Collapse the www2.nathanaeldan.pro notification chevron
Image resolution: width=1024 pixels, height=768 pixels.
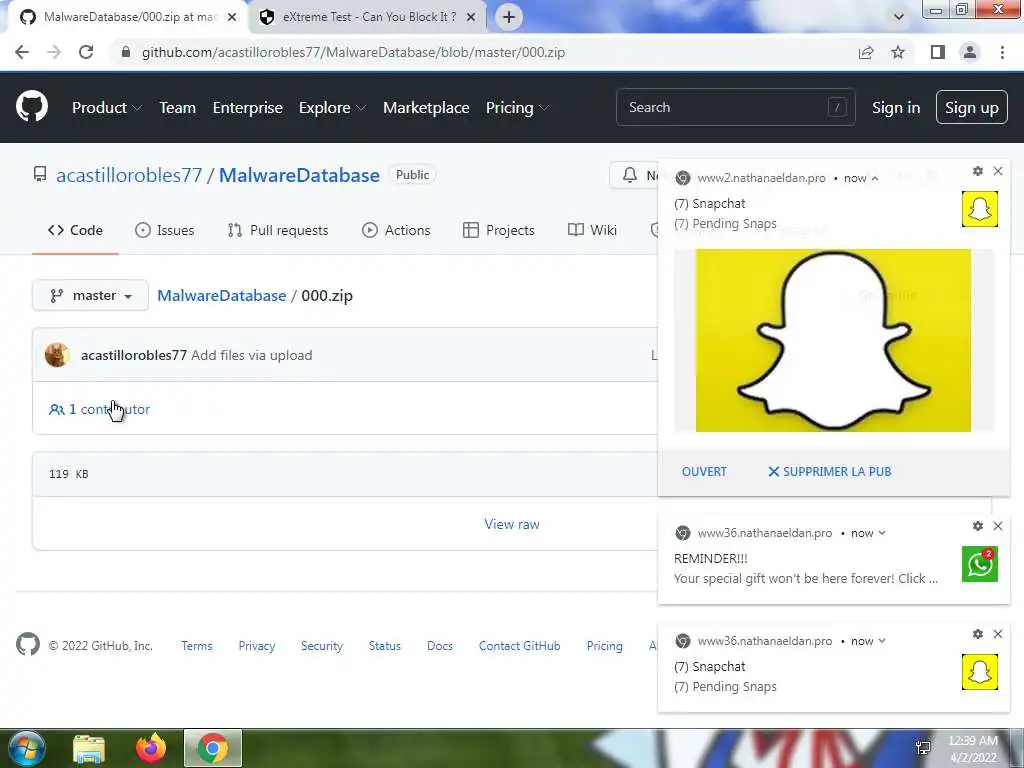pyautogui.click(x=874, y=178)
